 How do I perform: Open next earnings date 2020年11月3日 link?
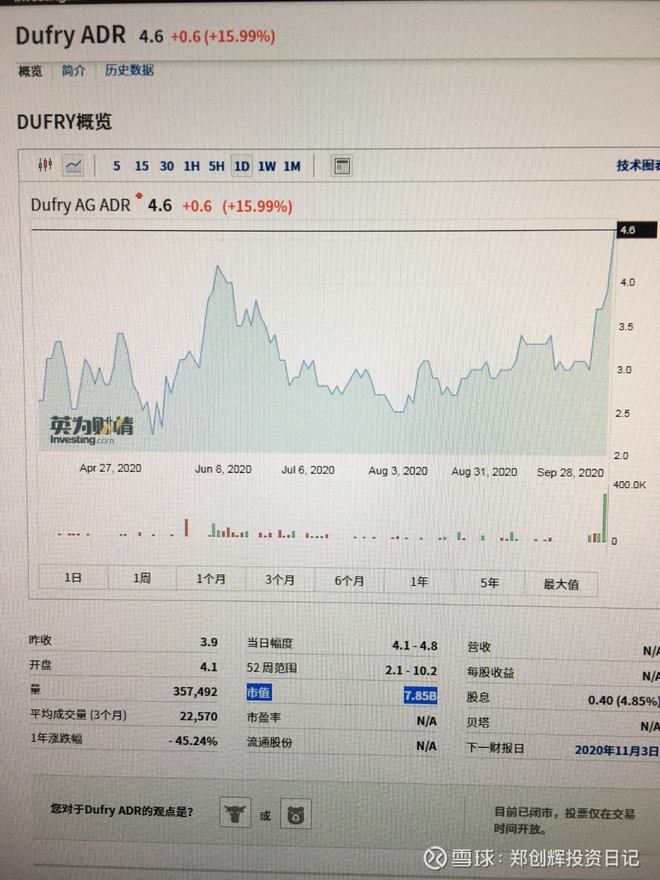(x=616, y=750)
